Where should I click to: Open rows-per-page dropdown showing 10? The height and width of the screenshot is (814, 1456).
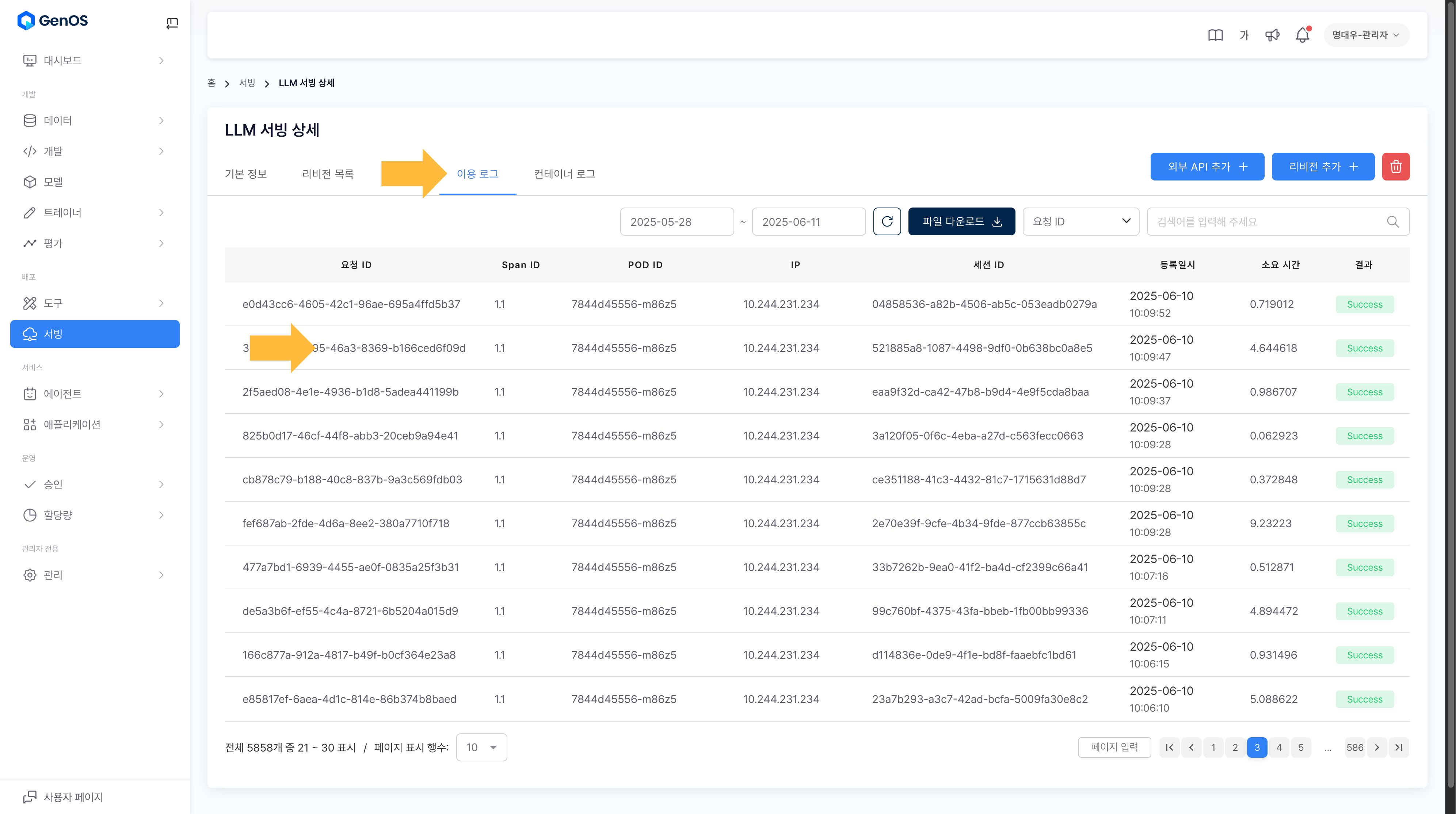tap(481, 747)
